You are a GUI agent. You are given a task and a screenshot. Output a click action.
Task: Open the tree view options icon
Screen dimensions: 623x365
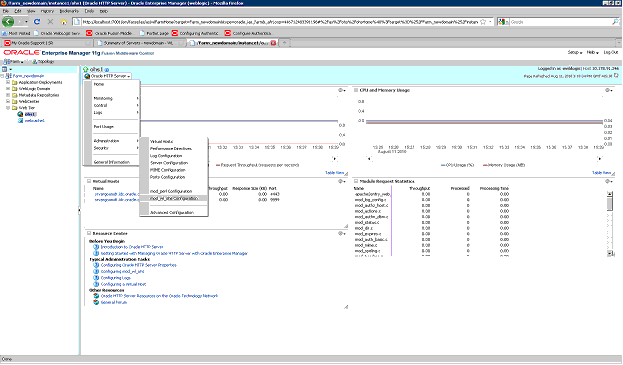click(x=5, y=70)
